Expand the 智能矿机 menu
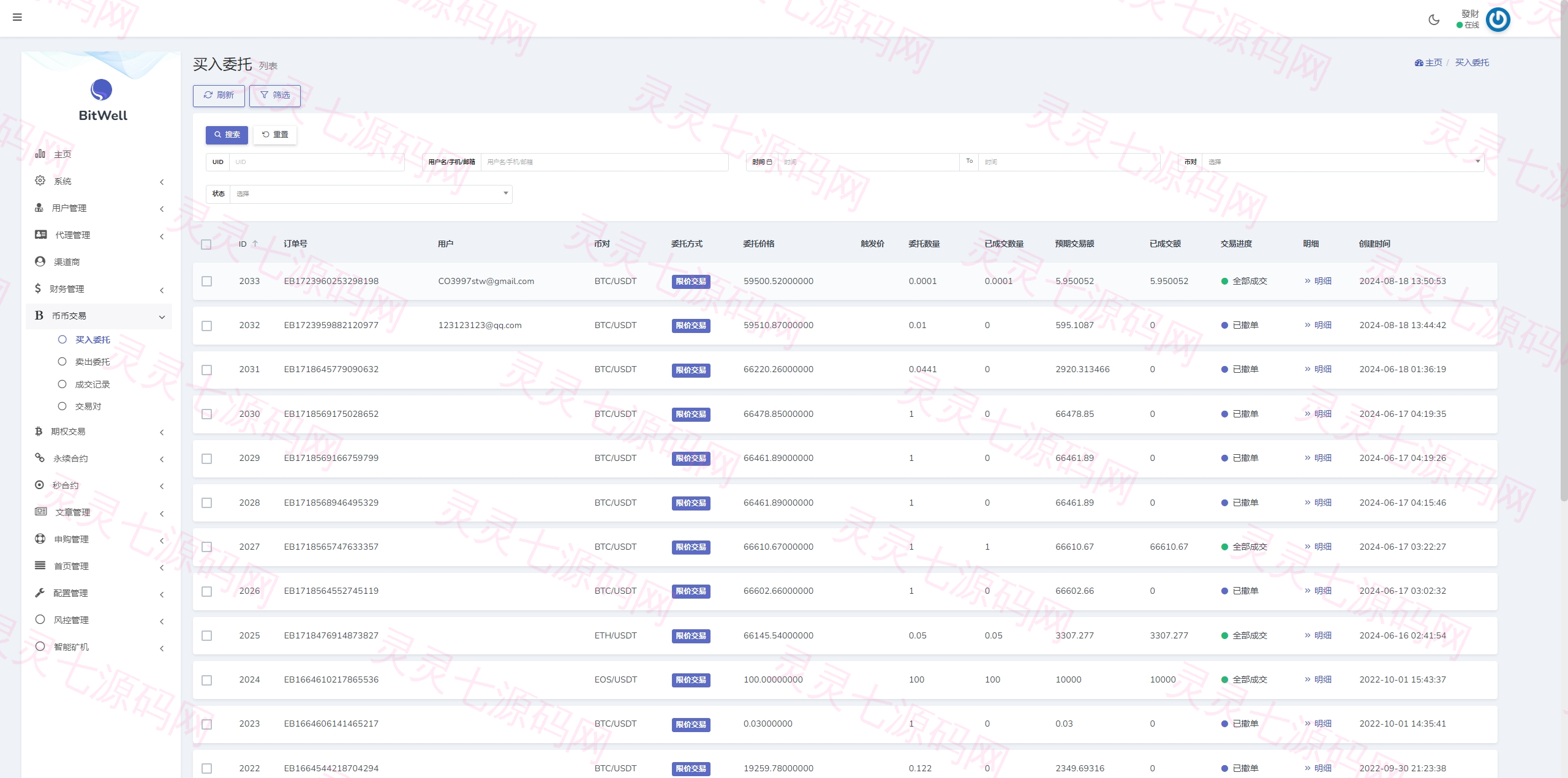This screenshot has width=1568, height=778. (x=99, y=647)
